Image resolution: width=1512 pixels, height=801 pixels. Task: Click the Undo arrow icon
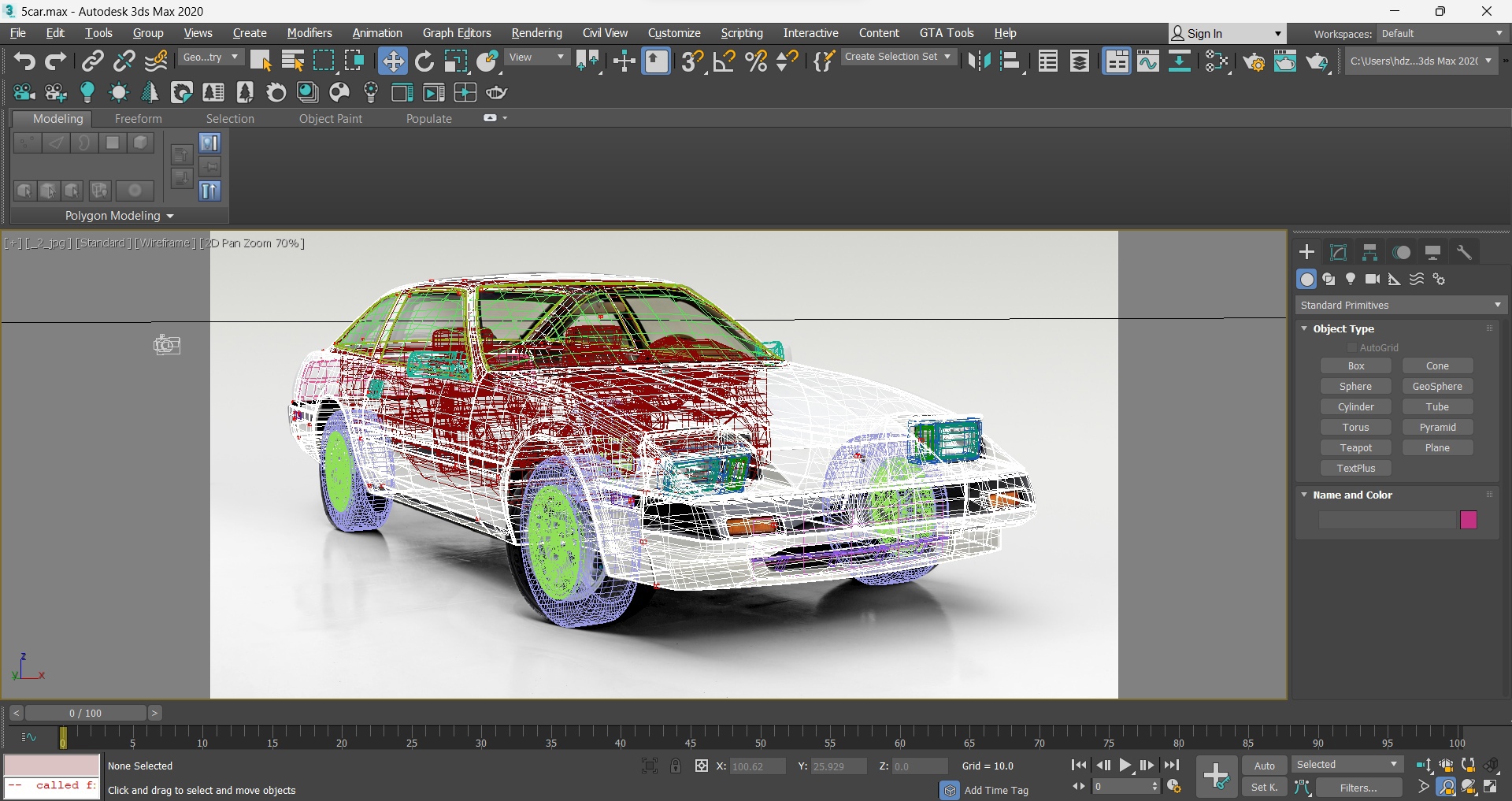tap(24, 61)
